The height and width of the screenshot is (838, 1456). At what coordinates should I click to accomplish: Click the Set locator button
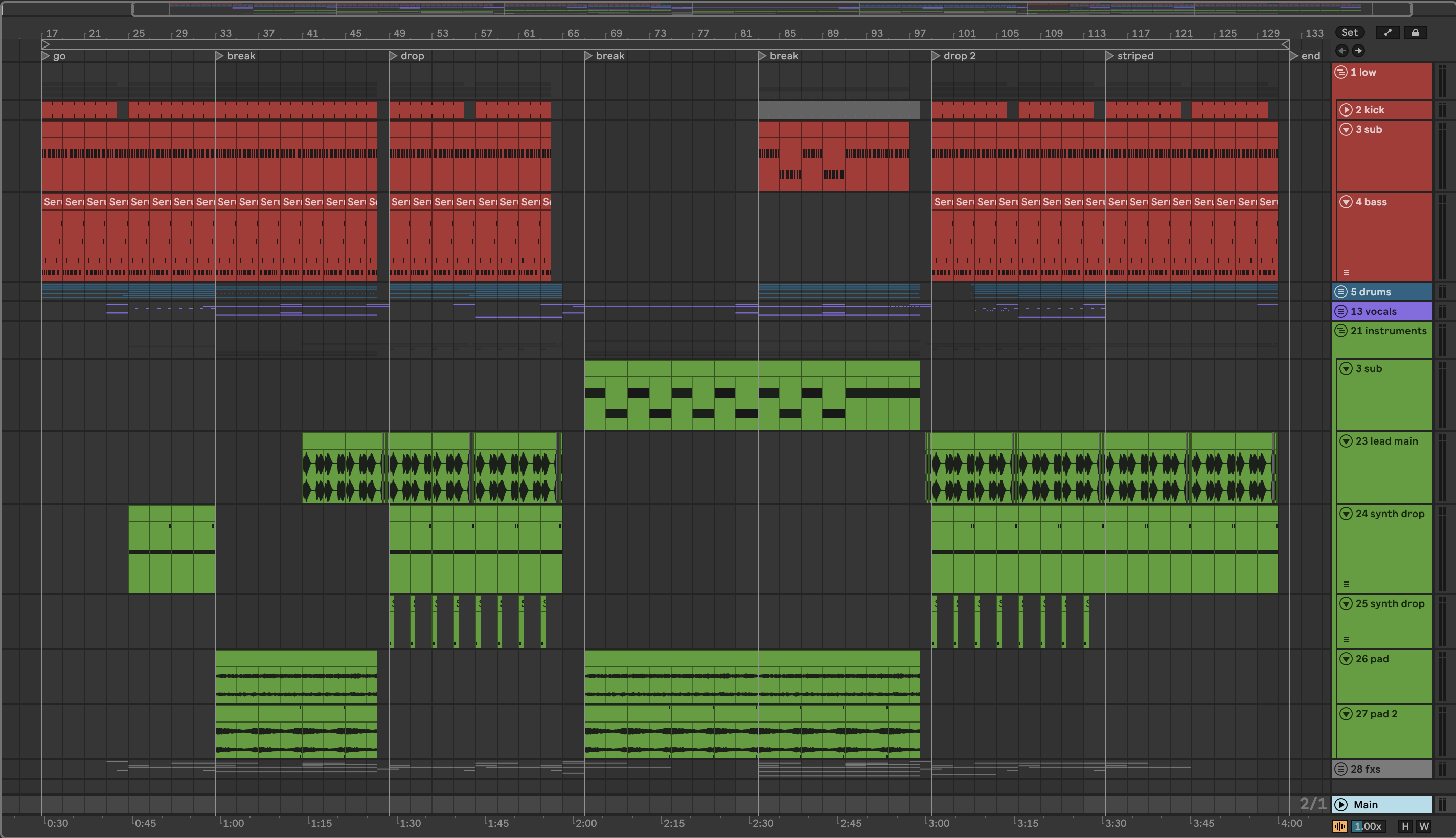[x=1349, y=32]
